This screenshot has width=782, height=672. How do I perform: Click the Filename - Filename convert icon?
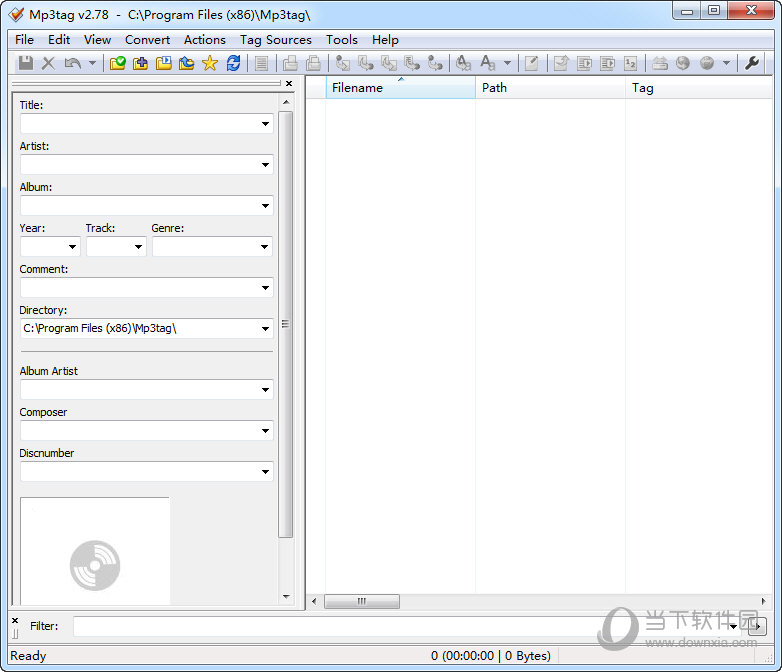[389, 63]
